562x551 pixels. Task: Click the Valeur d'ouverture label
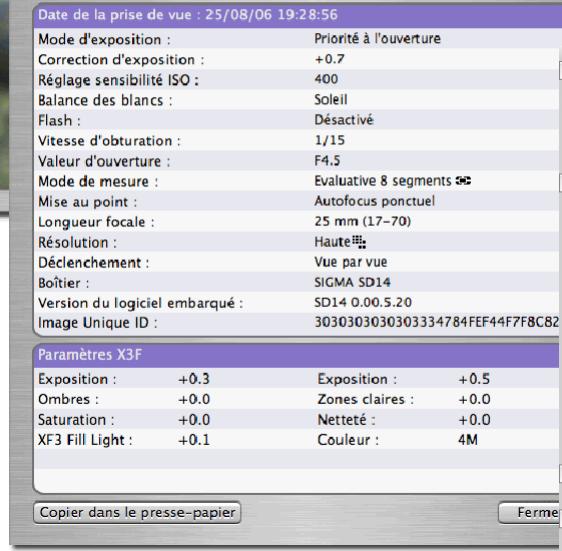(x=104, y=161)
